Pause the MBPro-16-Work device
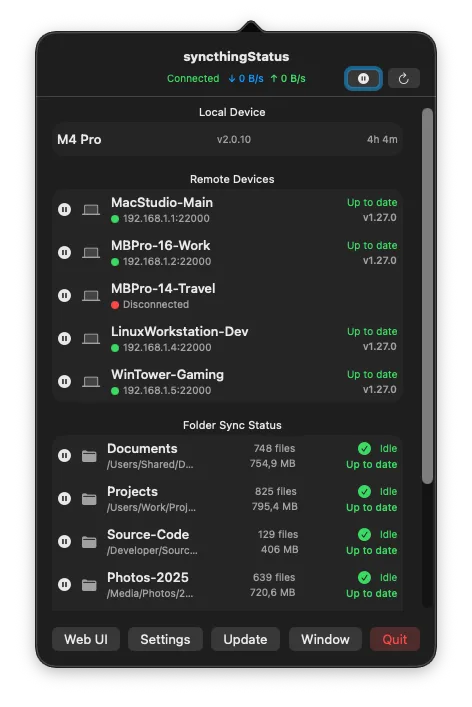This screenshot has width=472, height=707. 64,252
